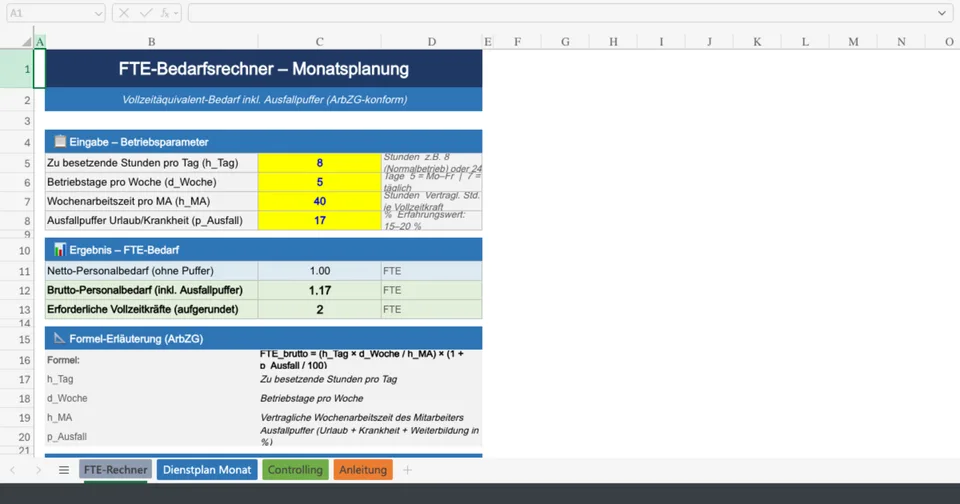Viewport: 960px width, 504px height.
Task: Open the all-sheets list hamburger icon
Action: (x=64, y=470)
